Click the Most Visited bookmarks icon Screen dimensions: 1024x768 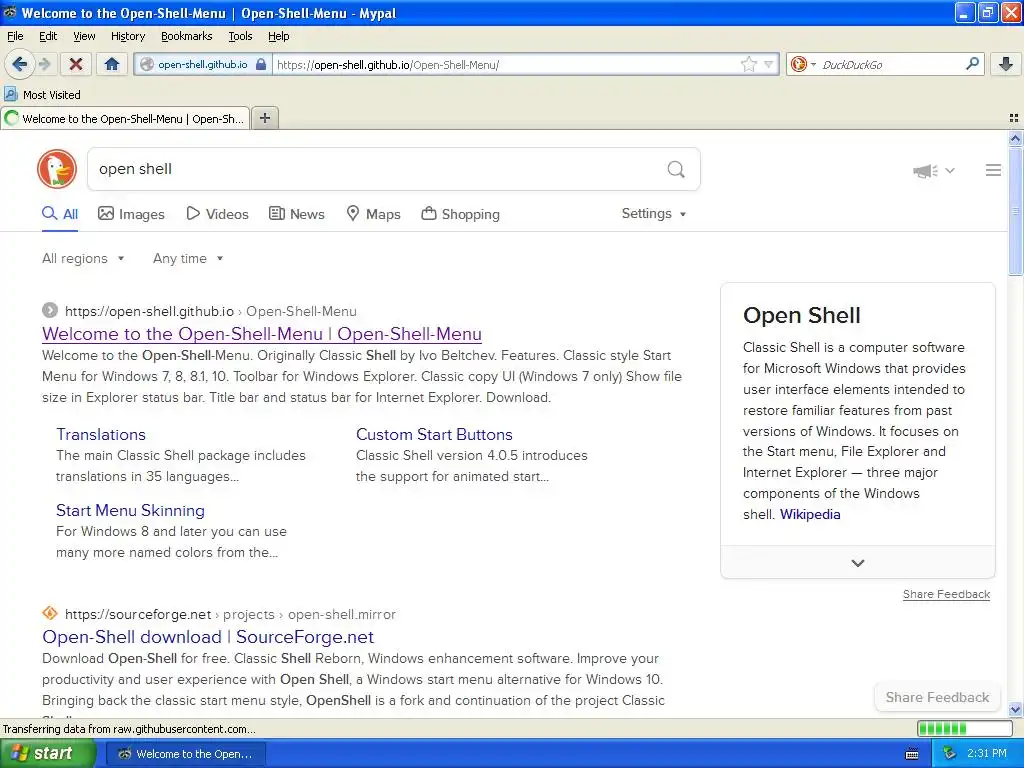pos(10,95)
